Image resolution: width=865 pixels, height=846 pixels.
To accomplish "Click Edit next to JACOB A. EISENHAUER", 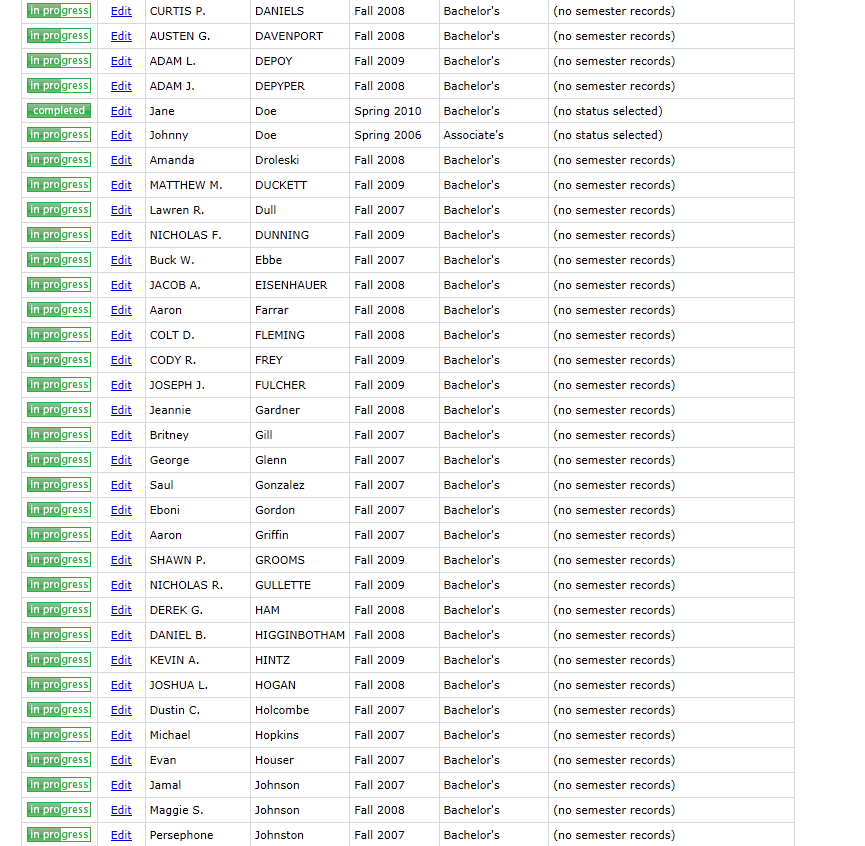I will (121, 285).
